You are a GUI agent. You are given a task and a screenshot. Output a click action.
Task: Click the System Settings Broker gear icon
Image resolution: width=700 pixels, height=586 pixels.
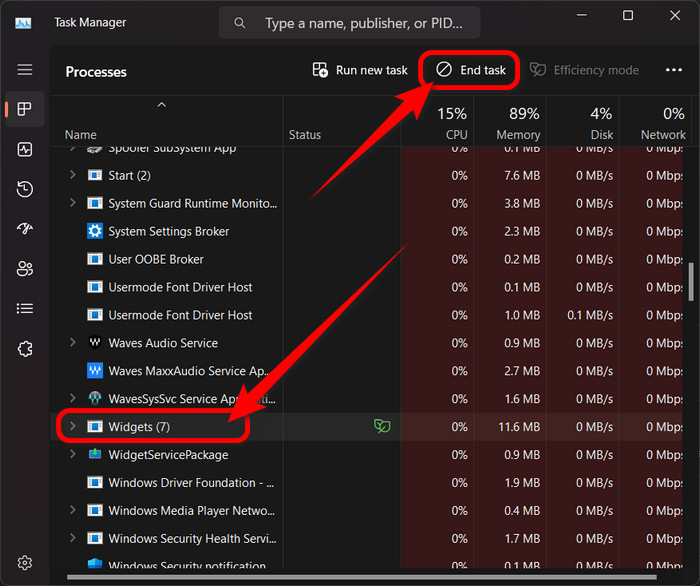click(x=95, y=231)
